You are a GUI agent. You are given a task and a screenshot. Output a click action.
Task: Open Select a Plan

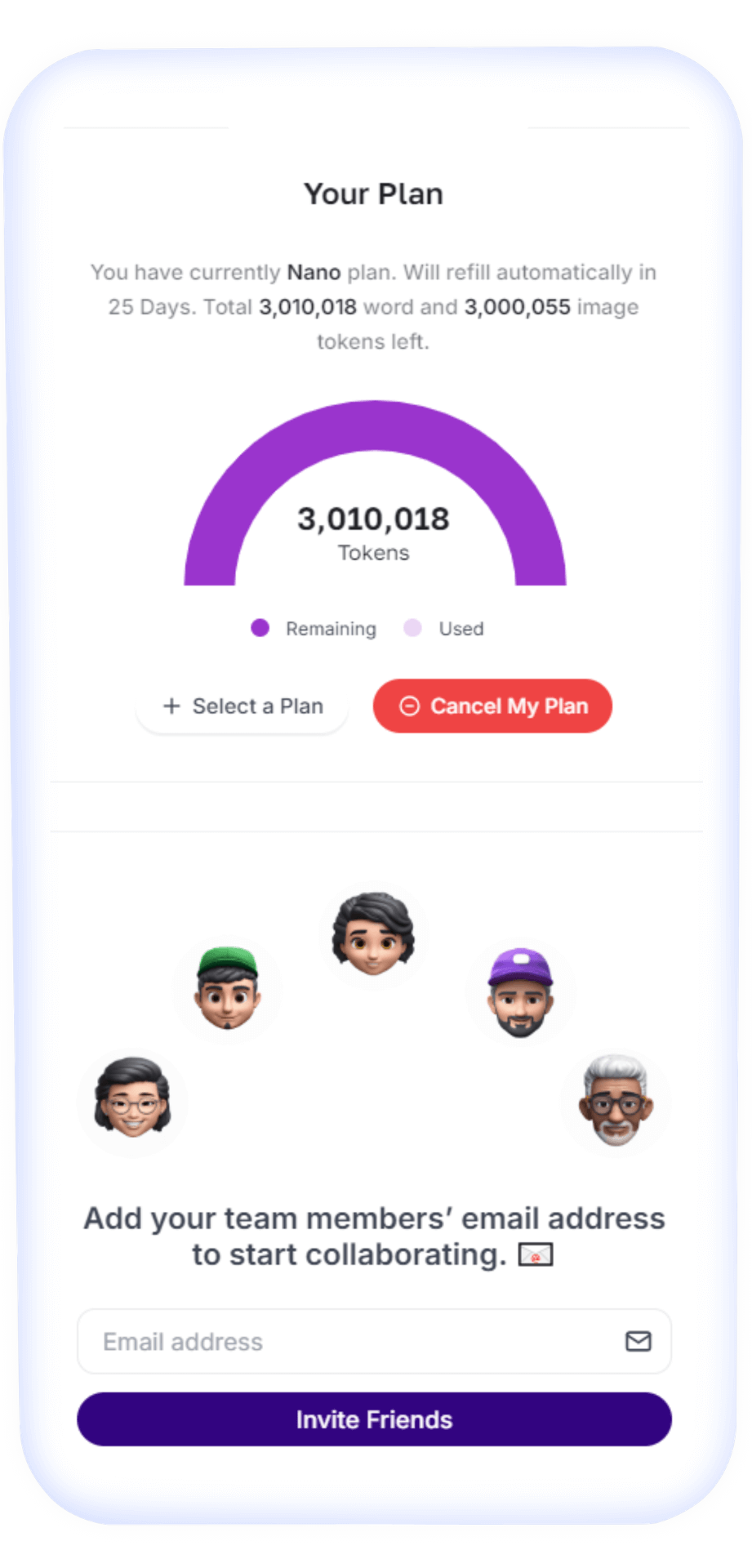(243, 706)
